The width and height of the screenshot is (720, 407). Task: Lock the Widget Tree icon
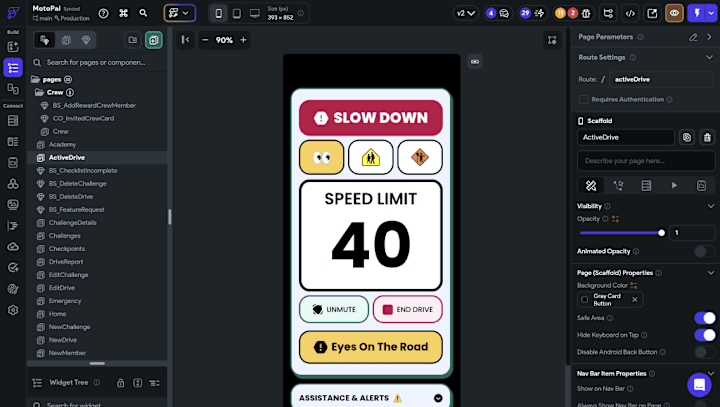click(120, 383)
